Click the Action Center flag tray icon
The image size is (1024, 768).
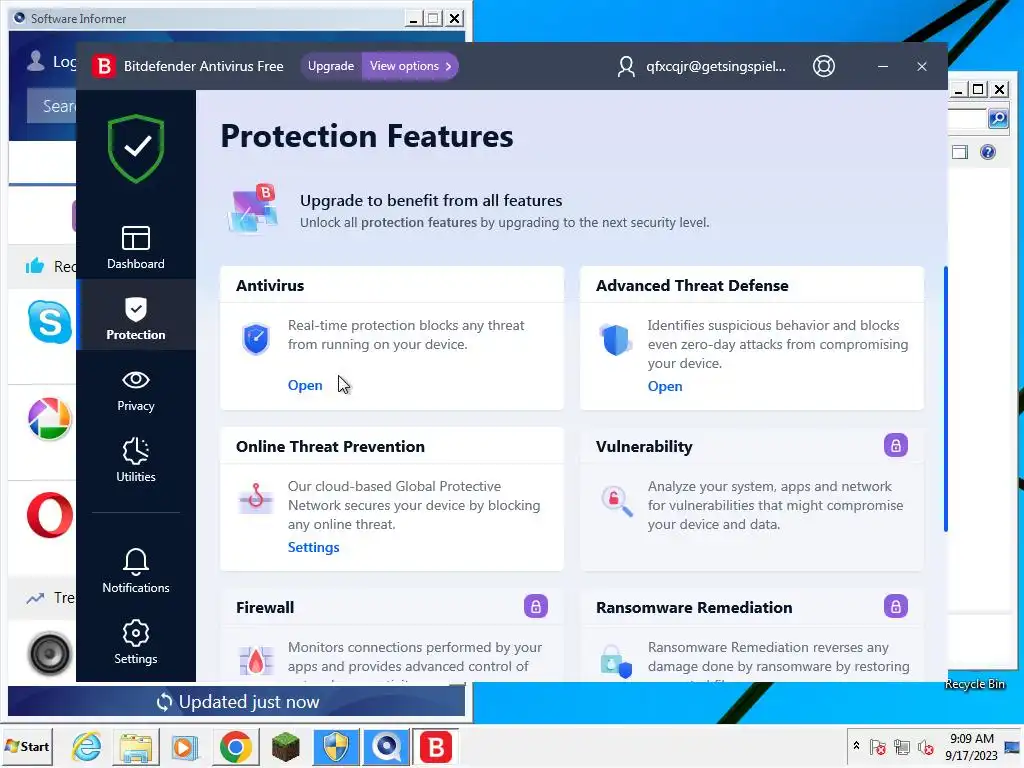[x=878, y=746]
